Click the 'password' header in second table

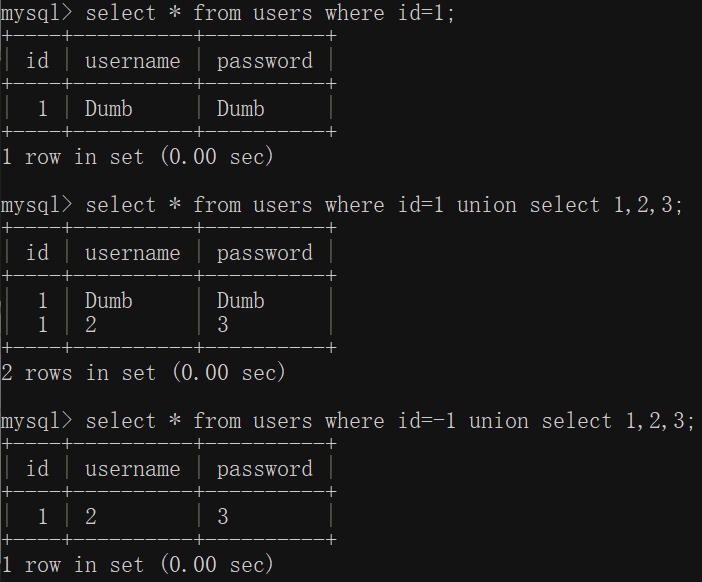pos(265,254)
